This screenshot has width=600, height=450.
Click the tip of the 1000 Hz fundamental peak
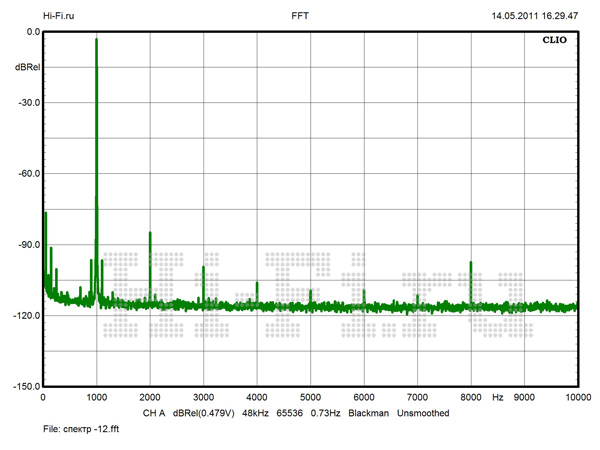click(96, 40)
